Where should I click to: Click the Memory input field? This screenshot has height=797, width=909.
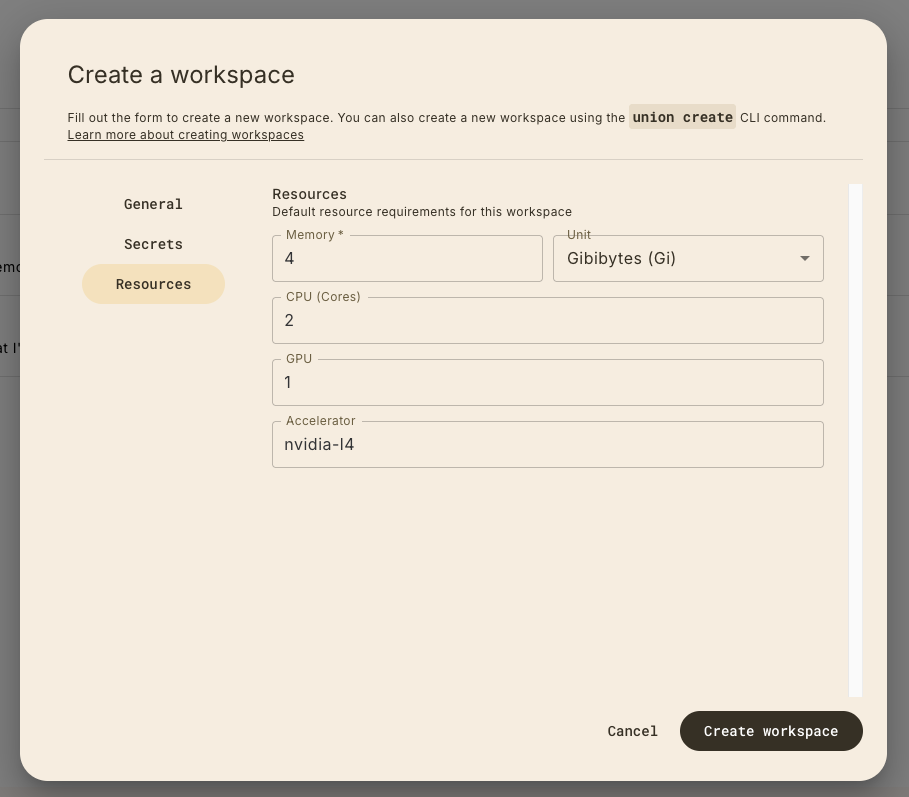407,259
